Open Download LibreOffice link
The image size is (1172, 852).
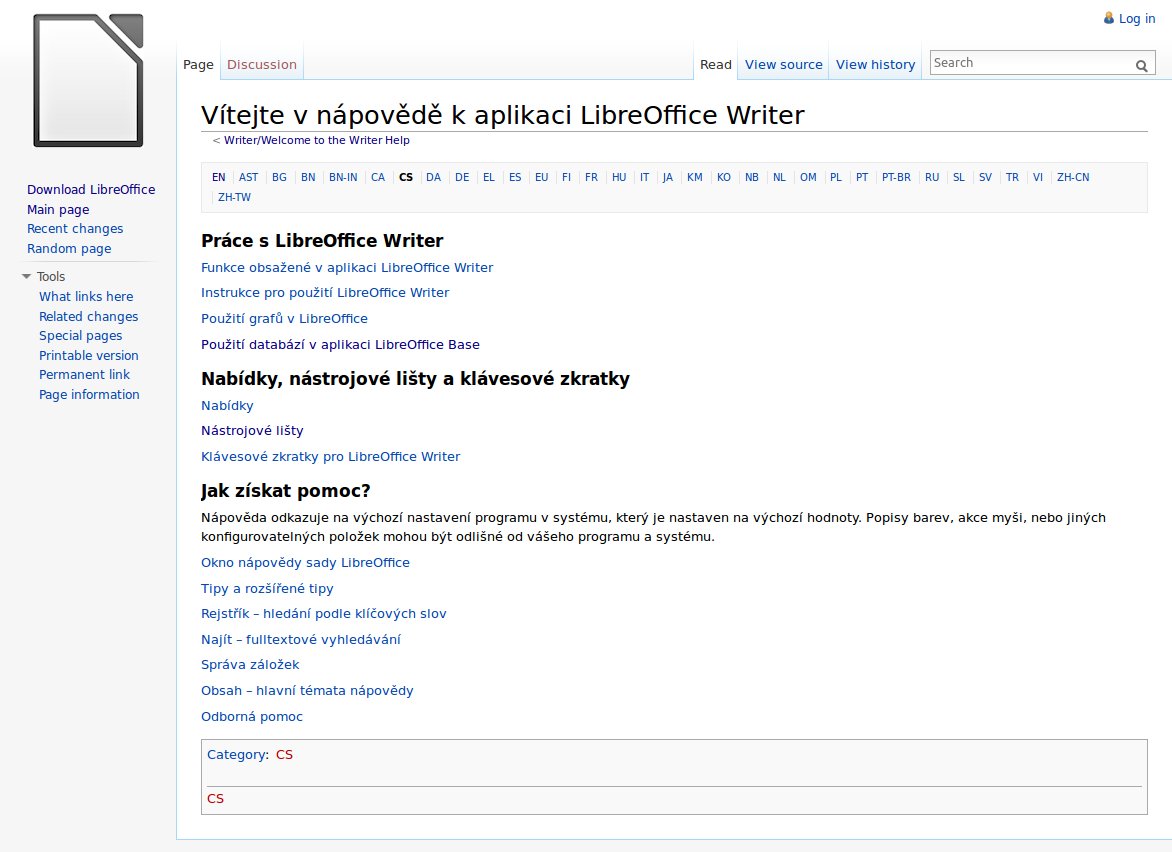(91, 190)
